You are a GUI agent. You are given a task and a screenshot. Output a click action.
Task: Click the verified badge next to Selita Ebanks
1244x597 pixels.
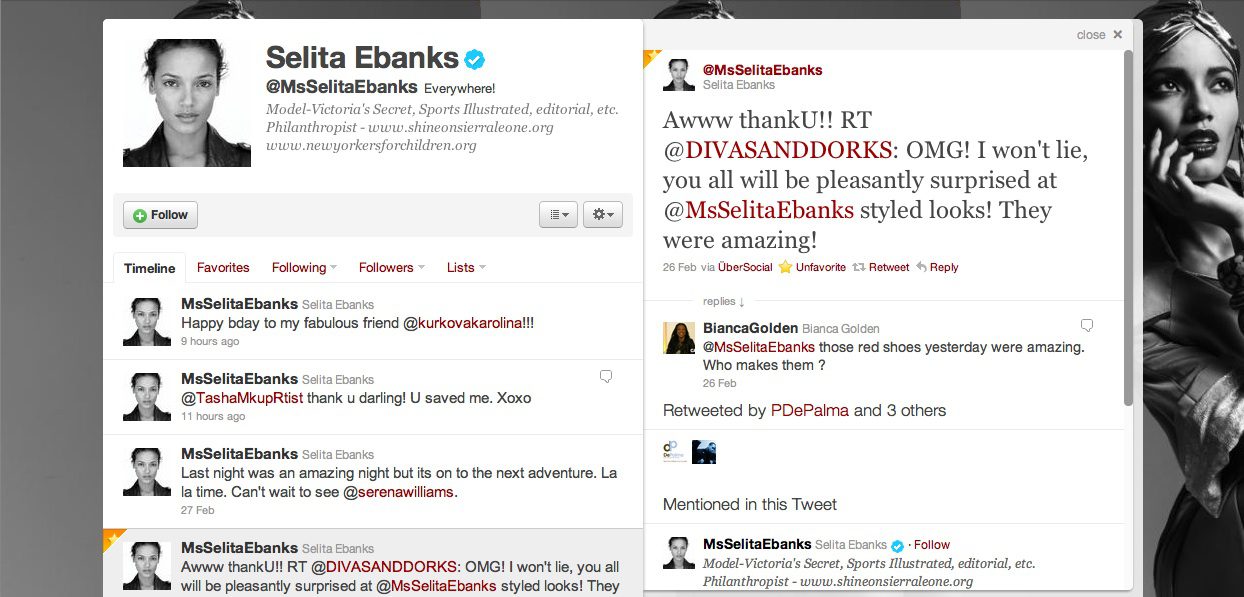point(475,59)
